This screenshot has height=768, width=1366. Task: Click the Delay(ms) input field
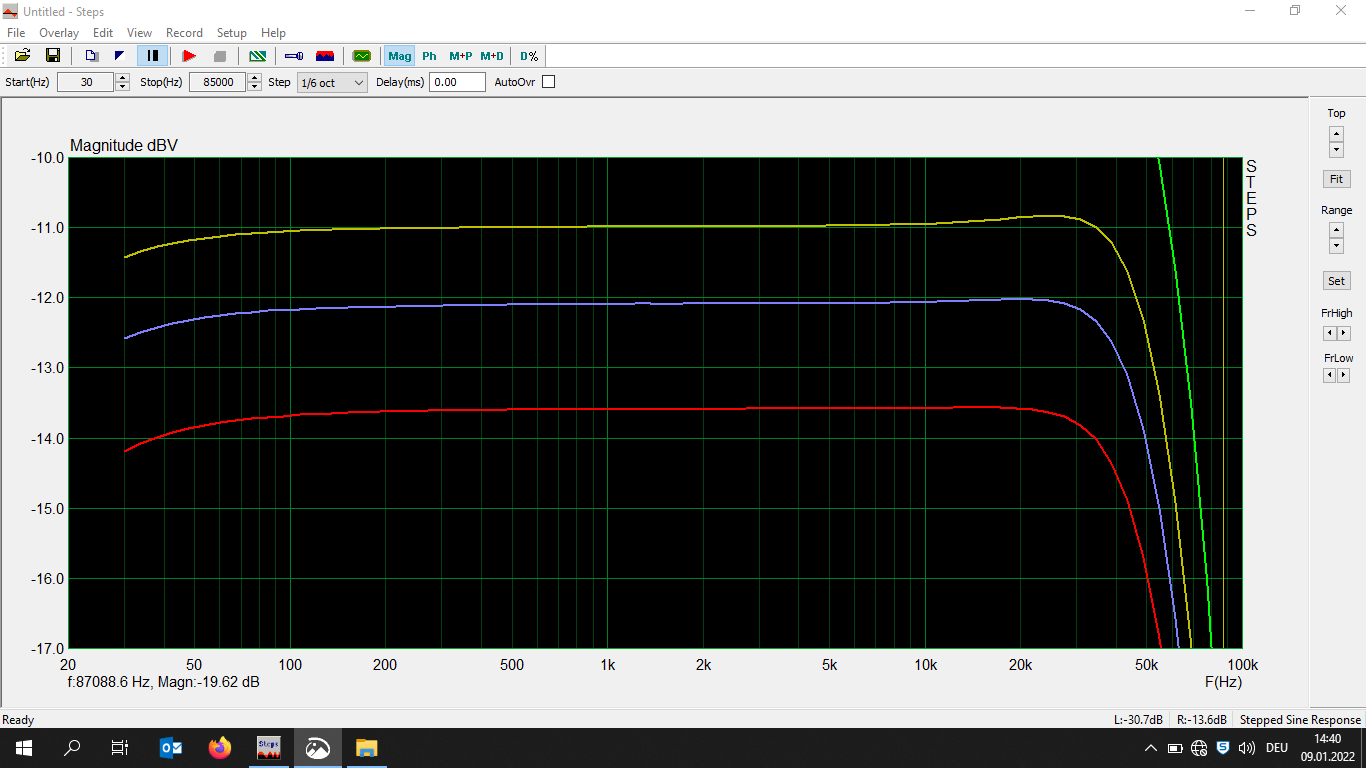pyautogui.click(x=457, y=82)
